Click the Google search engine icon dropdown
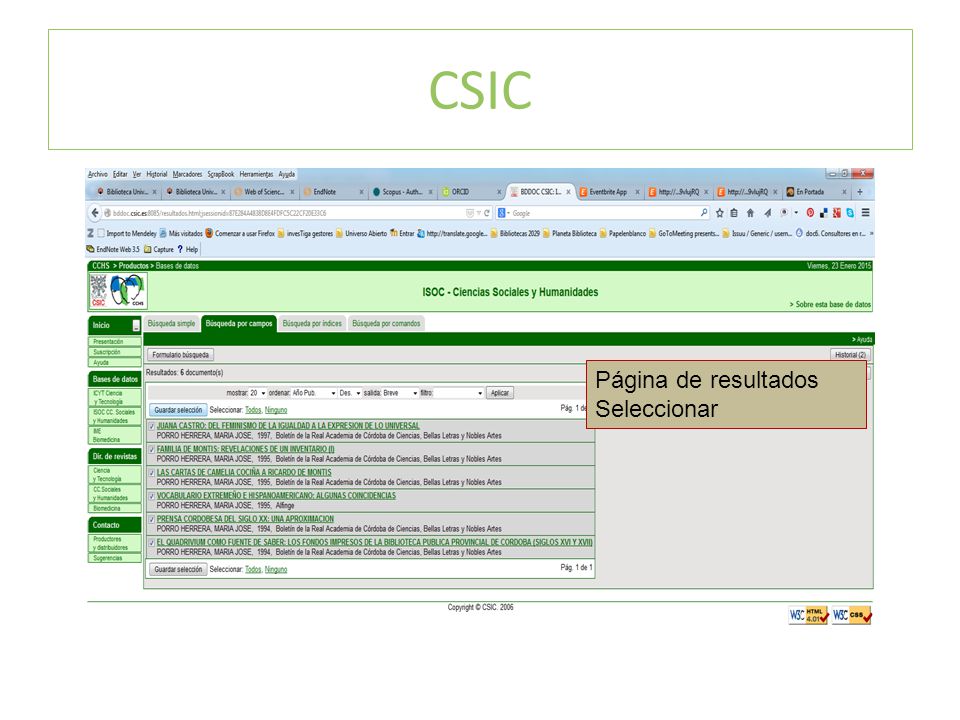 (x=504, y=213)
